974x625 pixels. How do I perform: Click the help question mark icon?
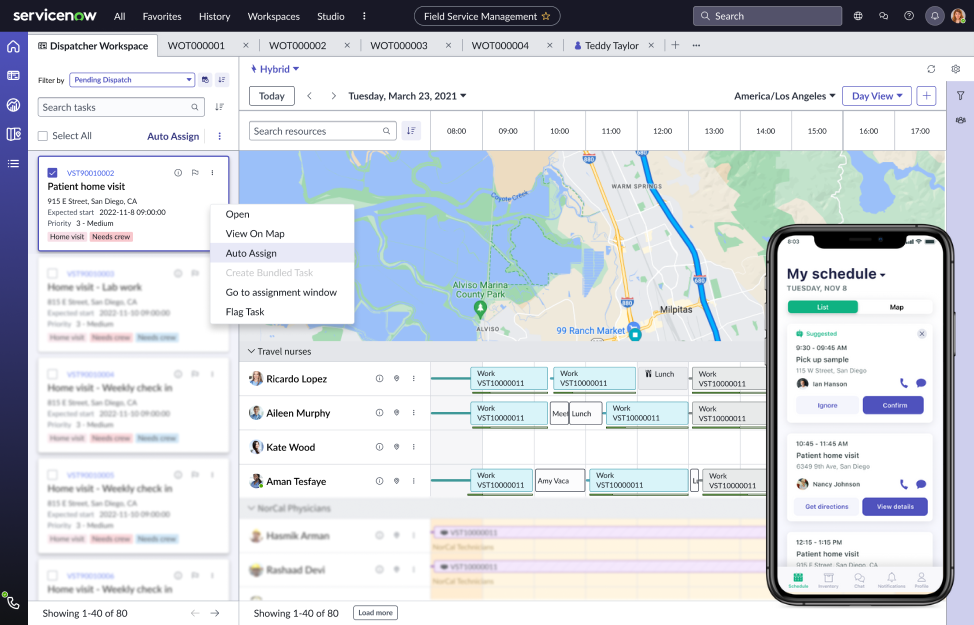click(x=908, y=16)
